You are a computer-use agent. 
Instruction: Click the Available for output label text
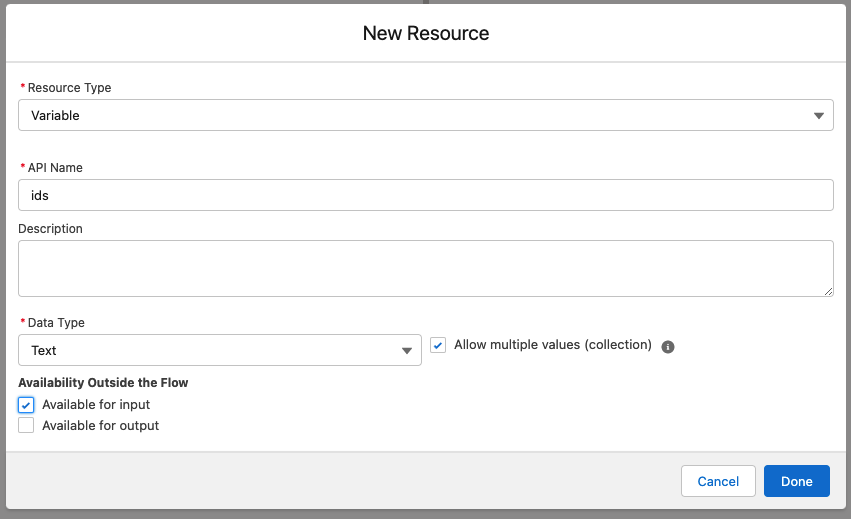pos(100,425)
